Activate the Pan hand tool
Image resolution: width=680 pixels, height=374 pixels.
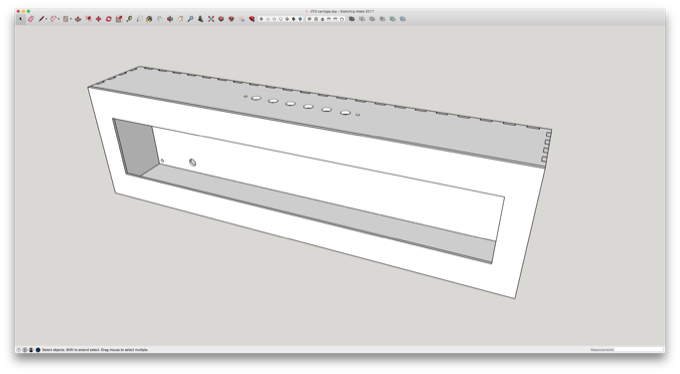click(180, 19)
